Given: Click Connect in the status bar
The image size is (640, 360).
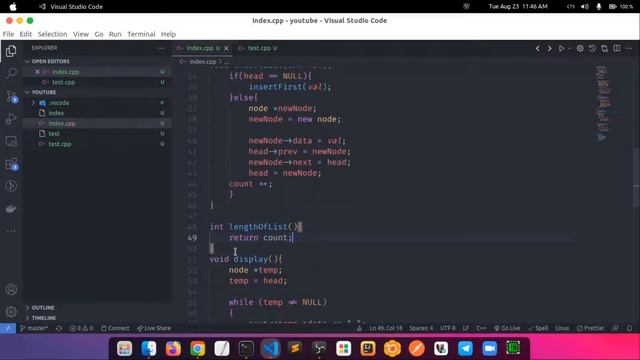Looking at the screenshot, I should click(x=115, y=328).
